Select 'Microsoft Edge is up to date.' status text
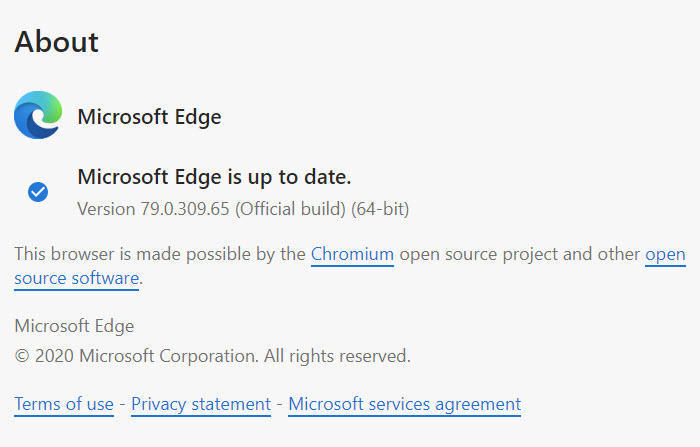Image resolution: width=700 pixels, height=447 pixels. (x=214, y=177)
